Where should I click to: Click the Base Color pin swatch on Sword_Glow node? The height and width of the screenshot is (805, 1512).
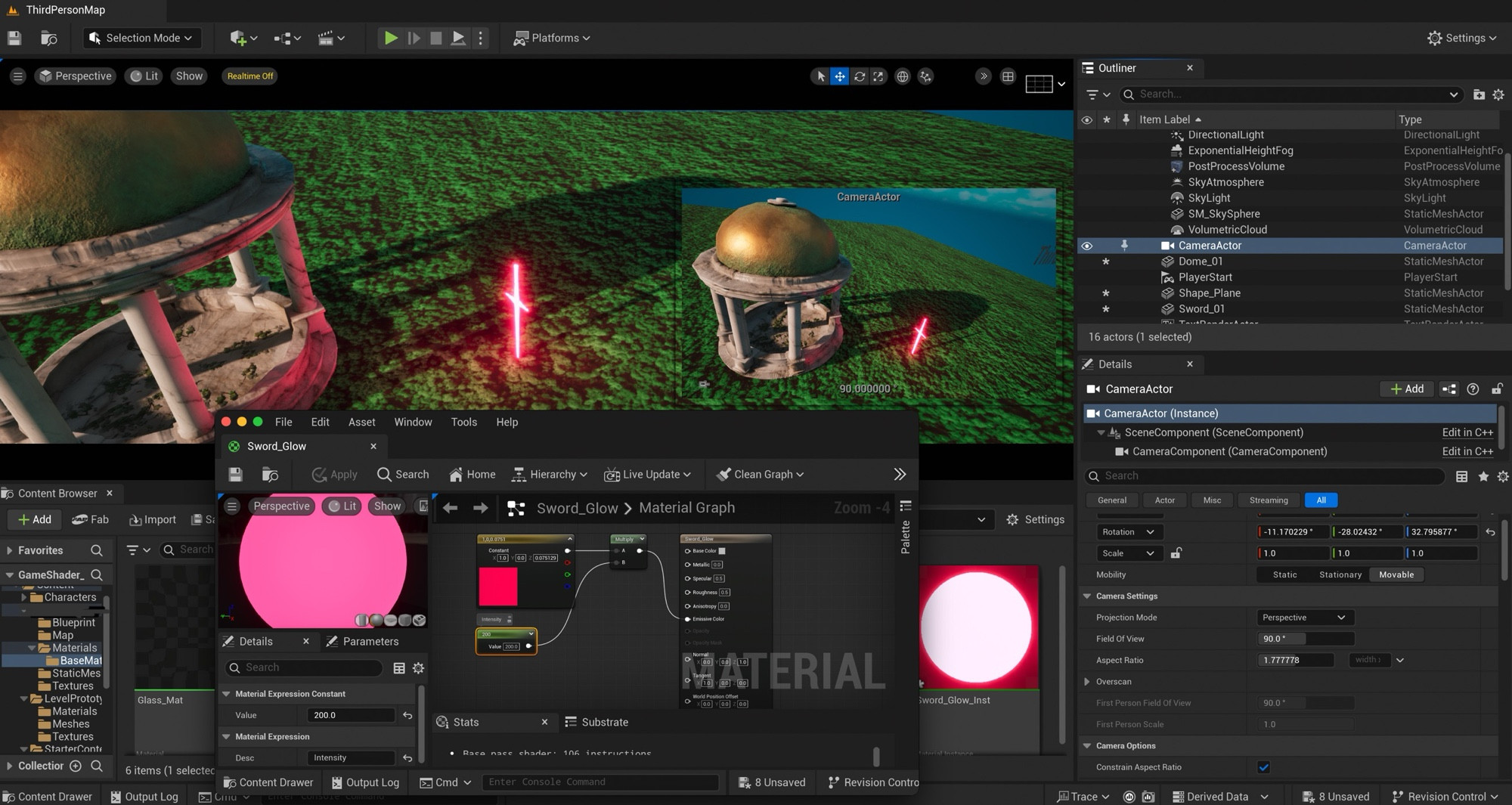coord(722,551)
